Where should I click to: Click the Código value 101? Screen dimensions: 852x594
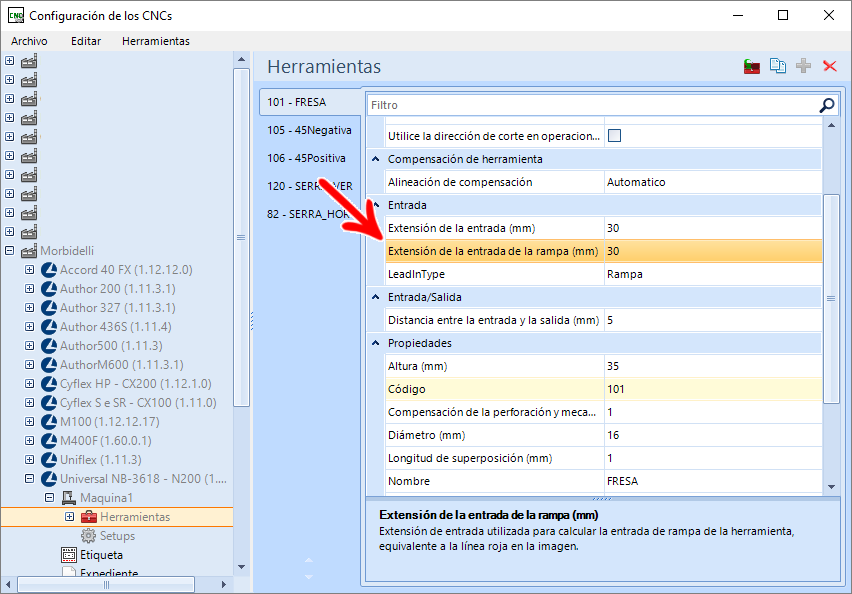coord(713,389)
